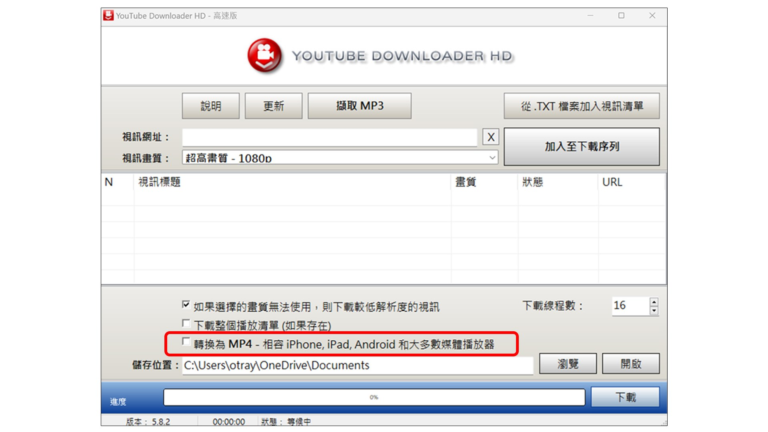Viewport: 768px width, 432px height.
Task: Click the 視訊標題 column header
Action: pyautogui.click(x=292, y=182)
